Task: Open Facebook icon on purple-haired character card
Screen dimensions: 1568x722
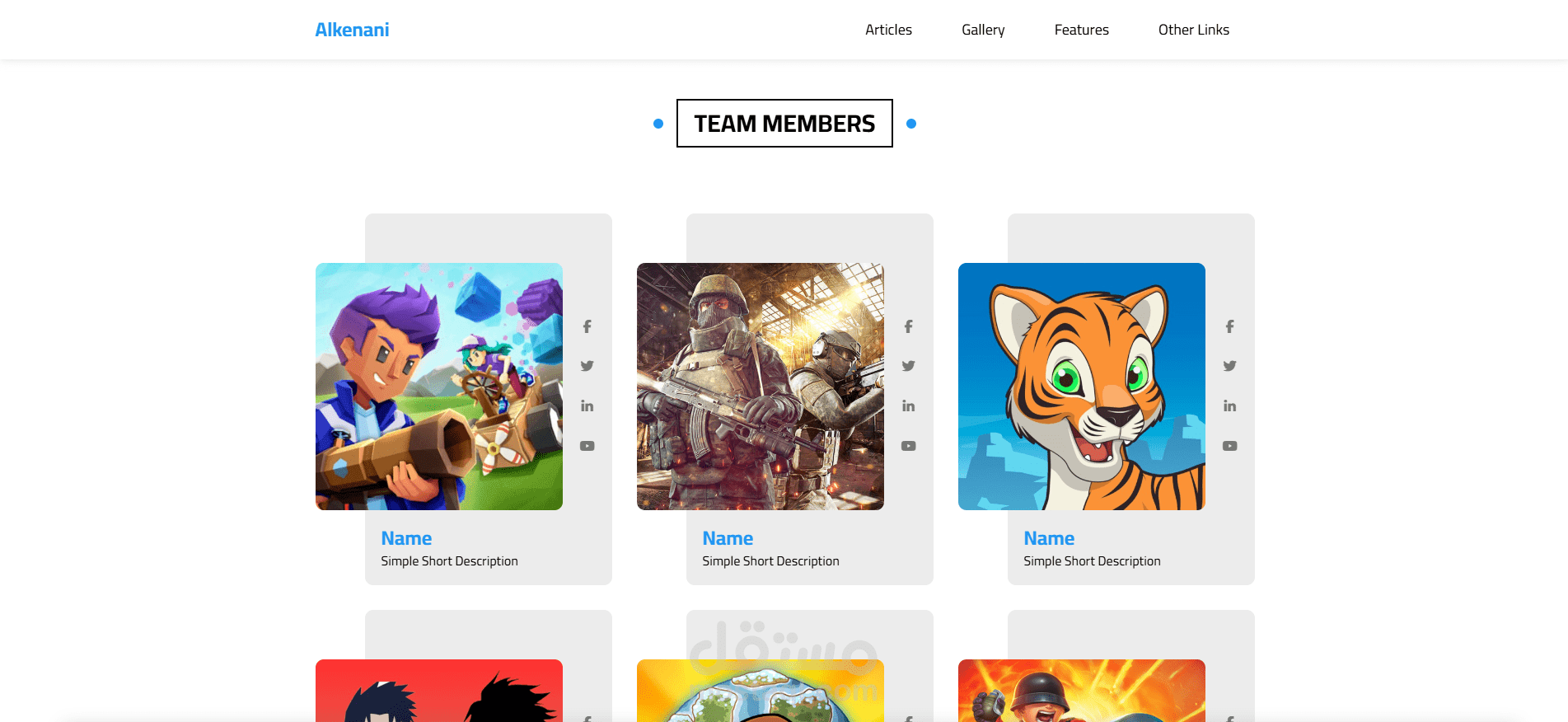Action: (587, 326)
